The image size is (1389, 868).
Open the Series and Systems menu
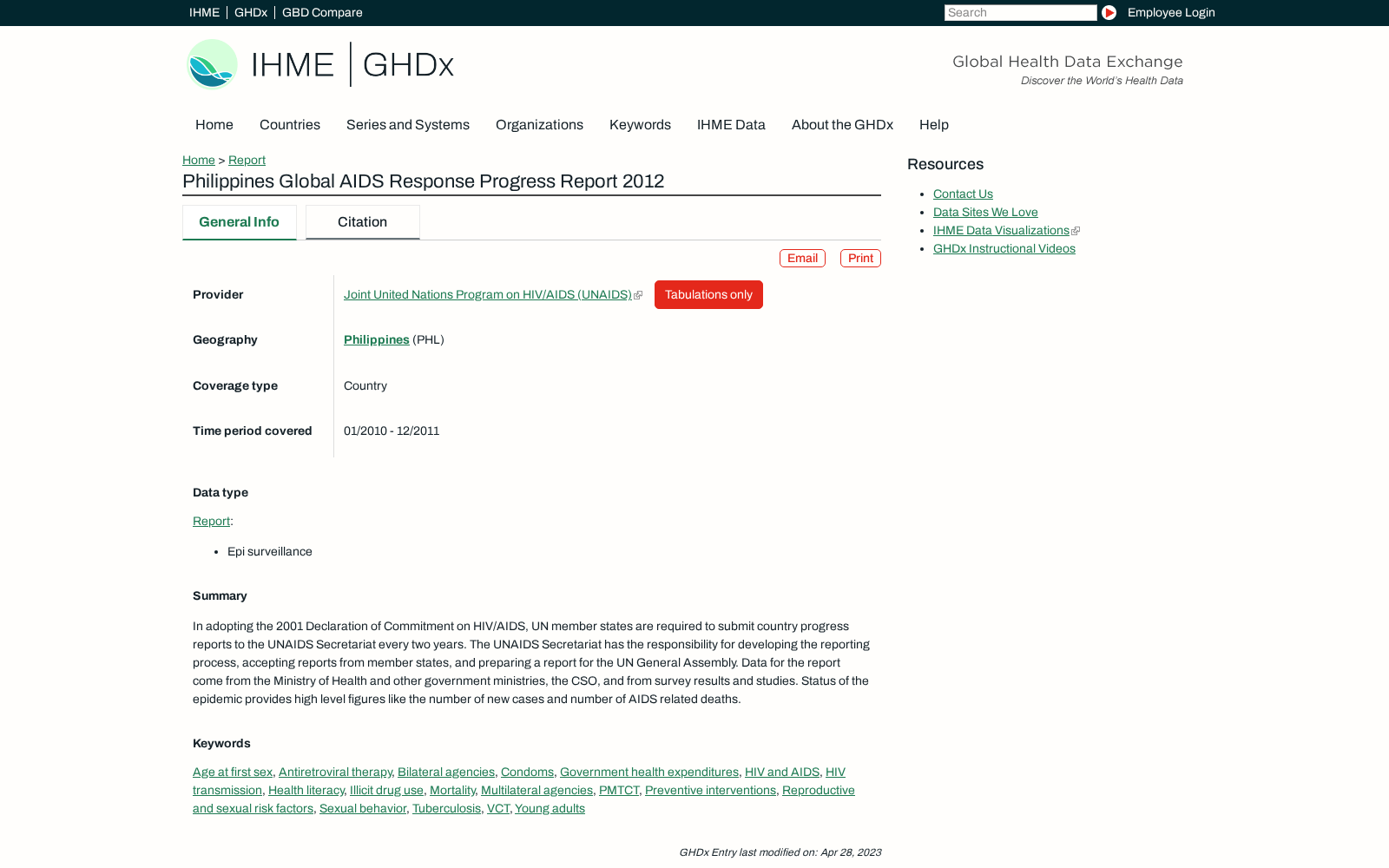point(408,125)
